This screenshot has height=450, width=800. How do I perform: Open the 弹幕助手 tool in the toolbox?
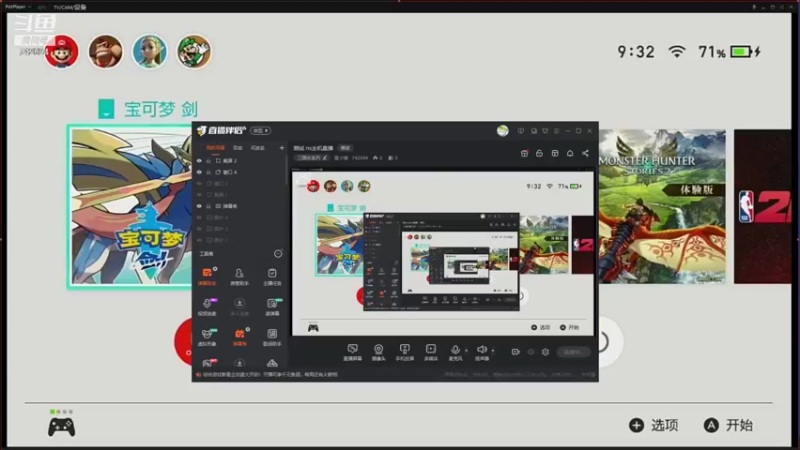click(207, 276)
